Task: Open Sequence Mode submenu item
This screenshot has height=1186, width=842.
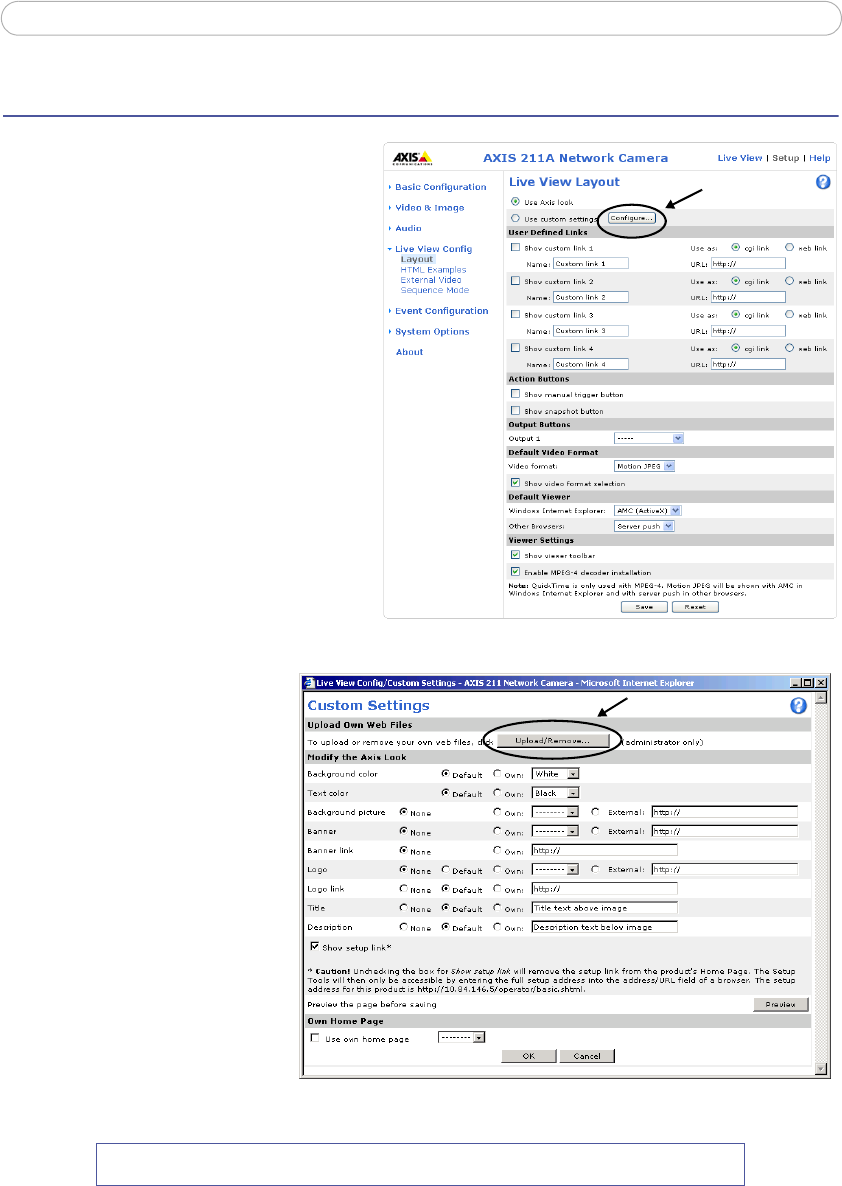Action: [x=435, y=290]
